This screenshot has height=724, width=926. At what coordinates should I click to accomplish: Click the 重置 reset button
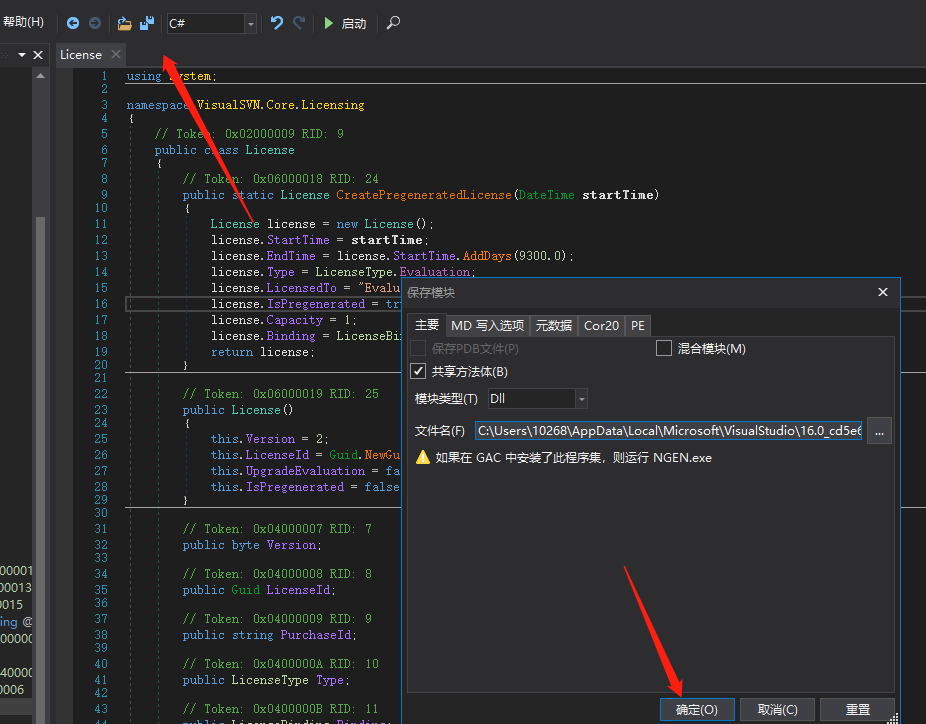point(857,709)
